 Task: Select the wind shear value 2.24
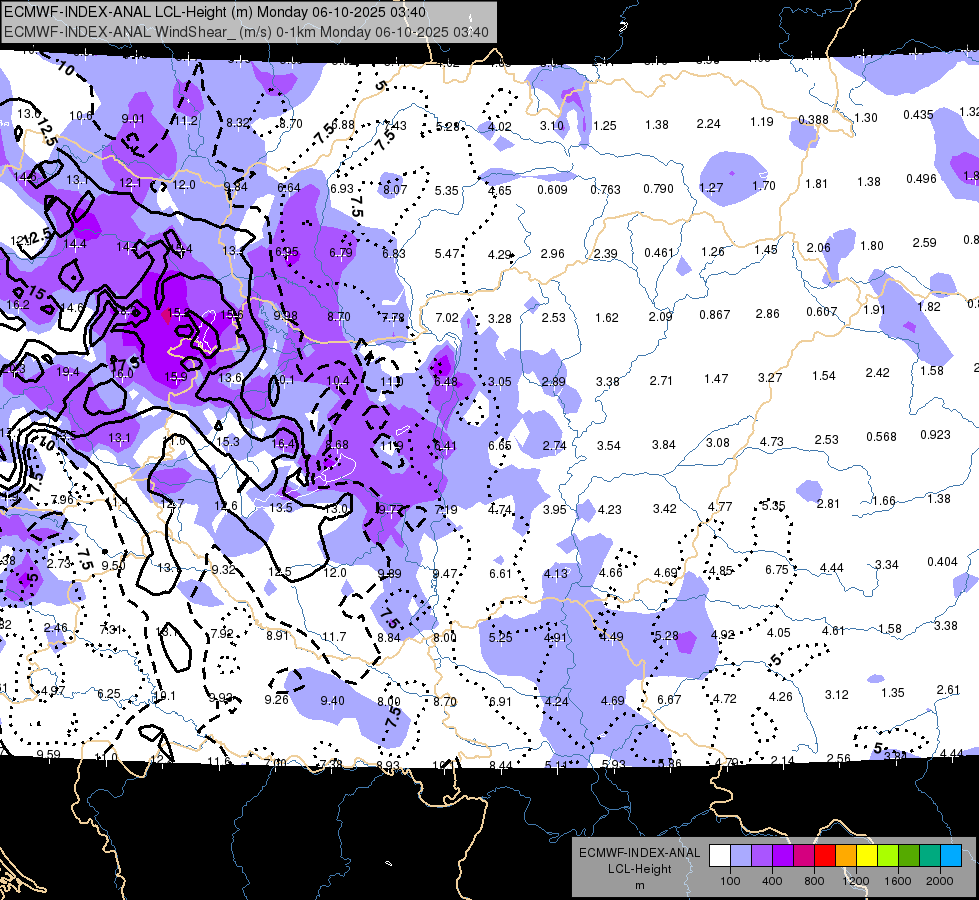(x=709, y=124)
